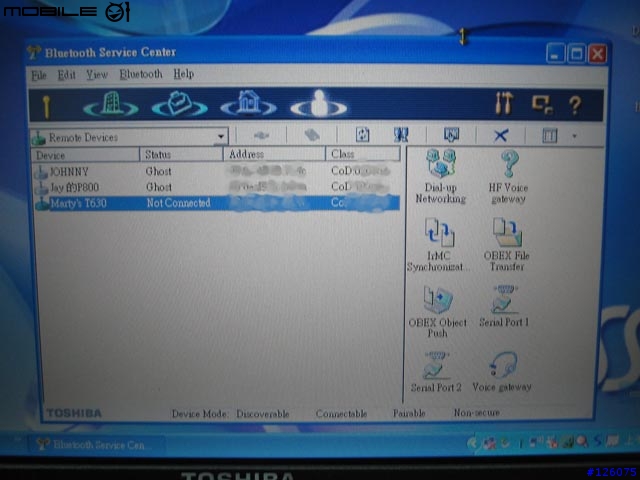640x480 pixels.
Task: Open the File menu
Action: pos(39,75)
